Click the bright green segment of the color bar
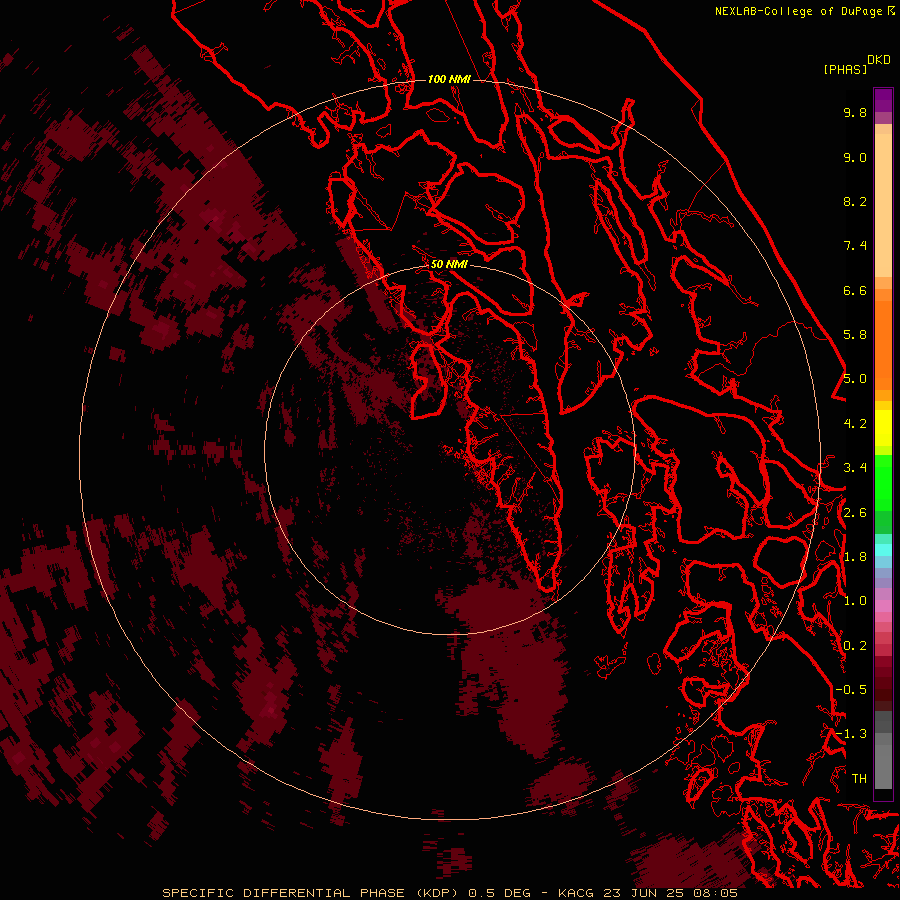The image size is (900, 900). (883, 482)
